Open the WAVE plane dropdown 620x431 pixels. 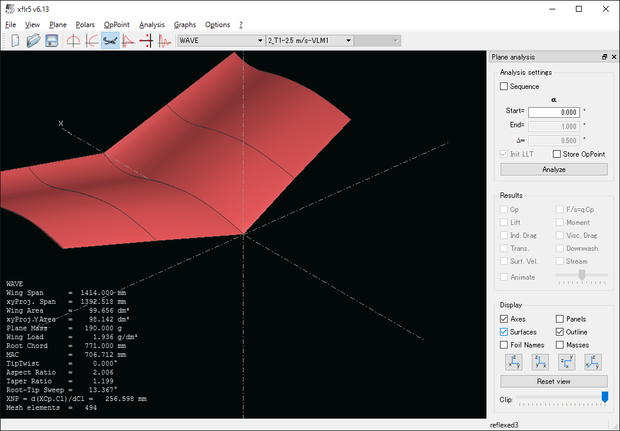click(x=219, y=40)
